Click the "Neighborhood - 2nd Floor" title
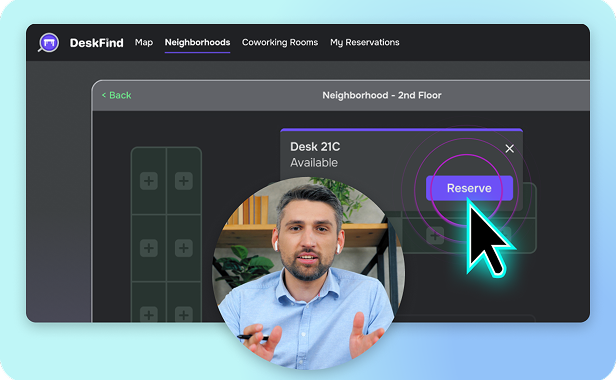This screenshot has width=616, height=380. (x=382, y=95)
